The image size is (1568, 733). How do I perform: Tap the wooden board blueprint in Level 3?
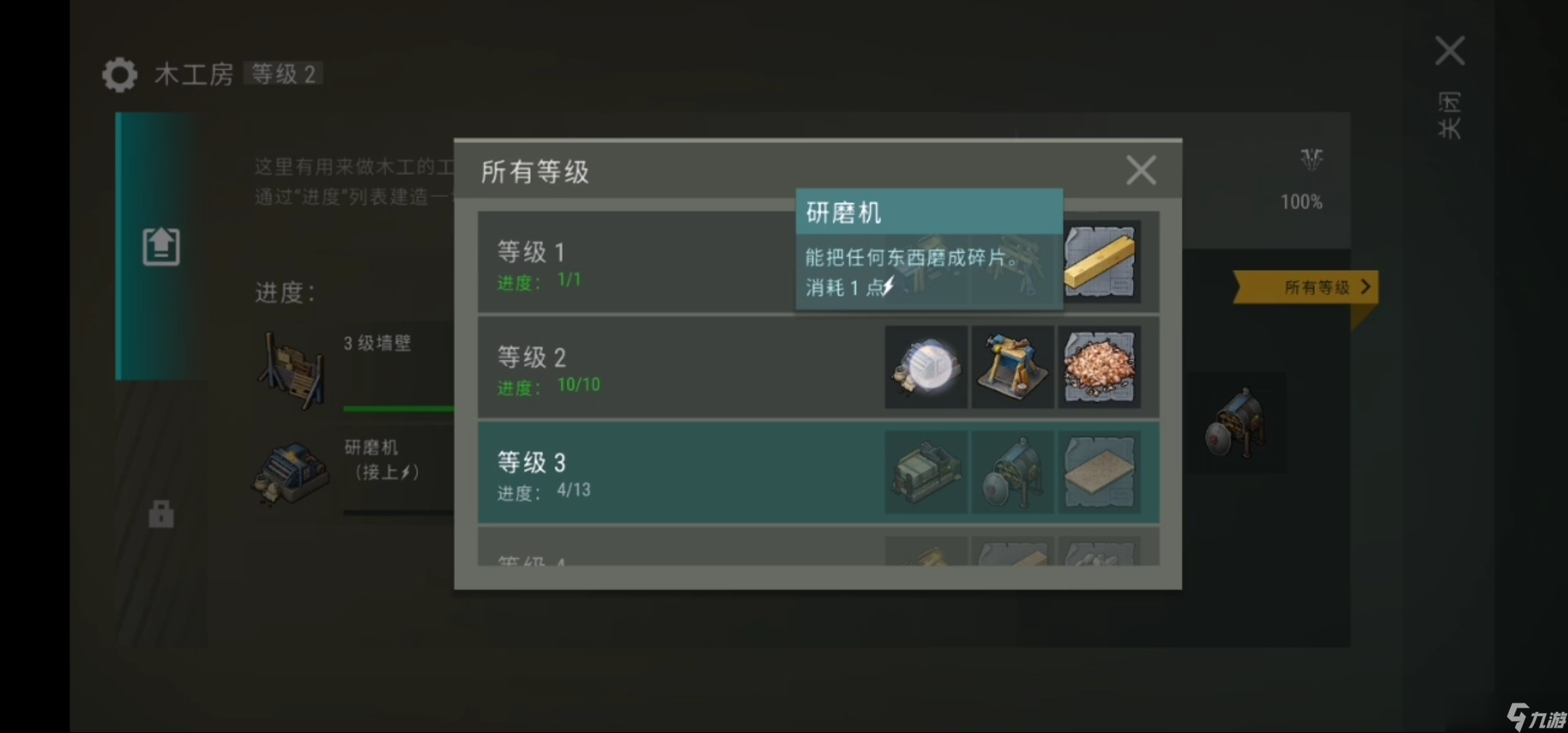pos(1099,472)
